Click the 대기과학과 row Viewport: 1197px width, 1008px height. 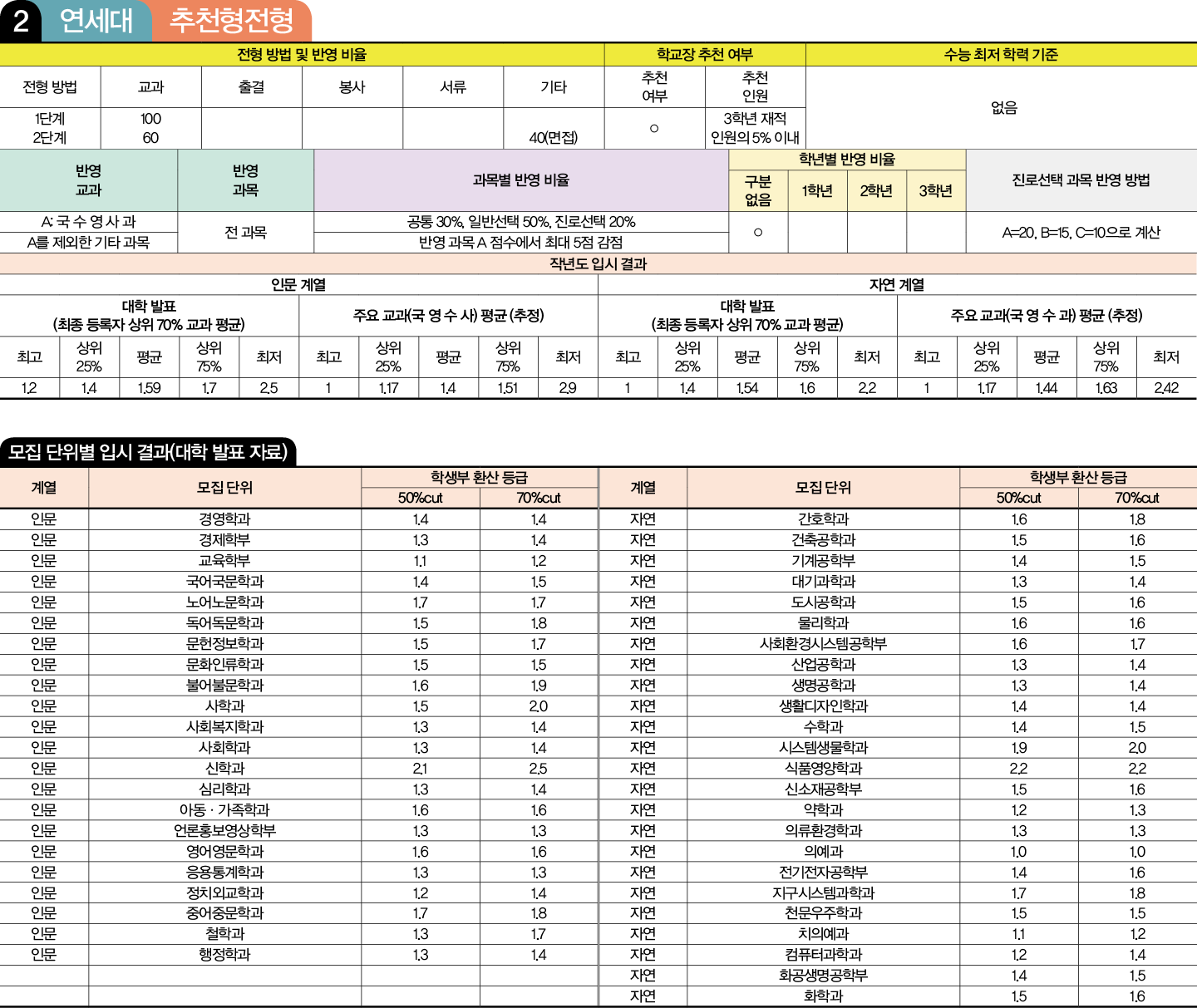coord(898,582)
